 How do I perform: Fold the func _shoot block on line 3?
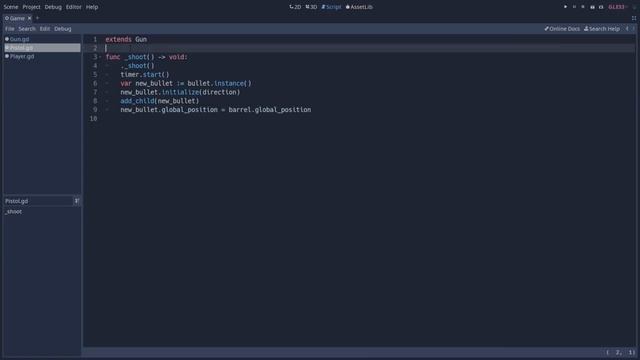coord(100,57)
